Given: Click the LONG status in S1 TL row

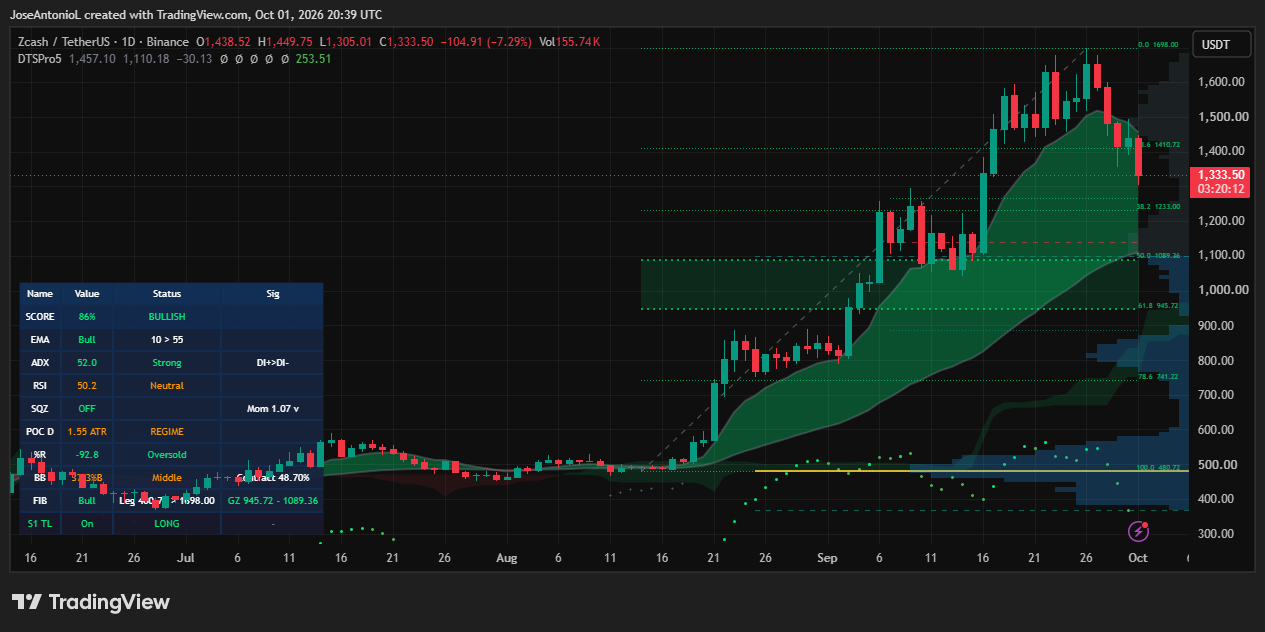Looking at the screenshot, I should [167, 523].
